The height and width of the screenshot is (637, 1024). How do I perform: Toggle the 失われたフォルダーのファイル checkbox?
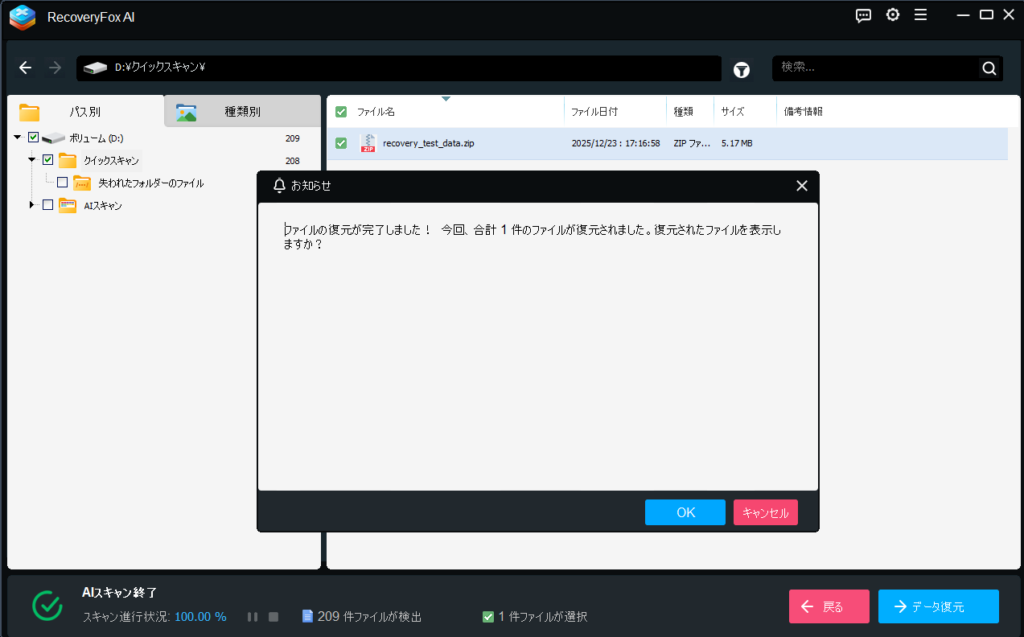click(x=62, y=183)
